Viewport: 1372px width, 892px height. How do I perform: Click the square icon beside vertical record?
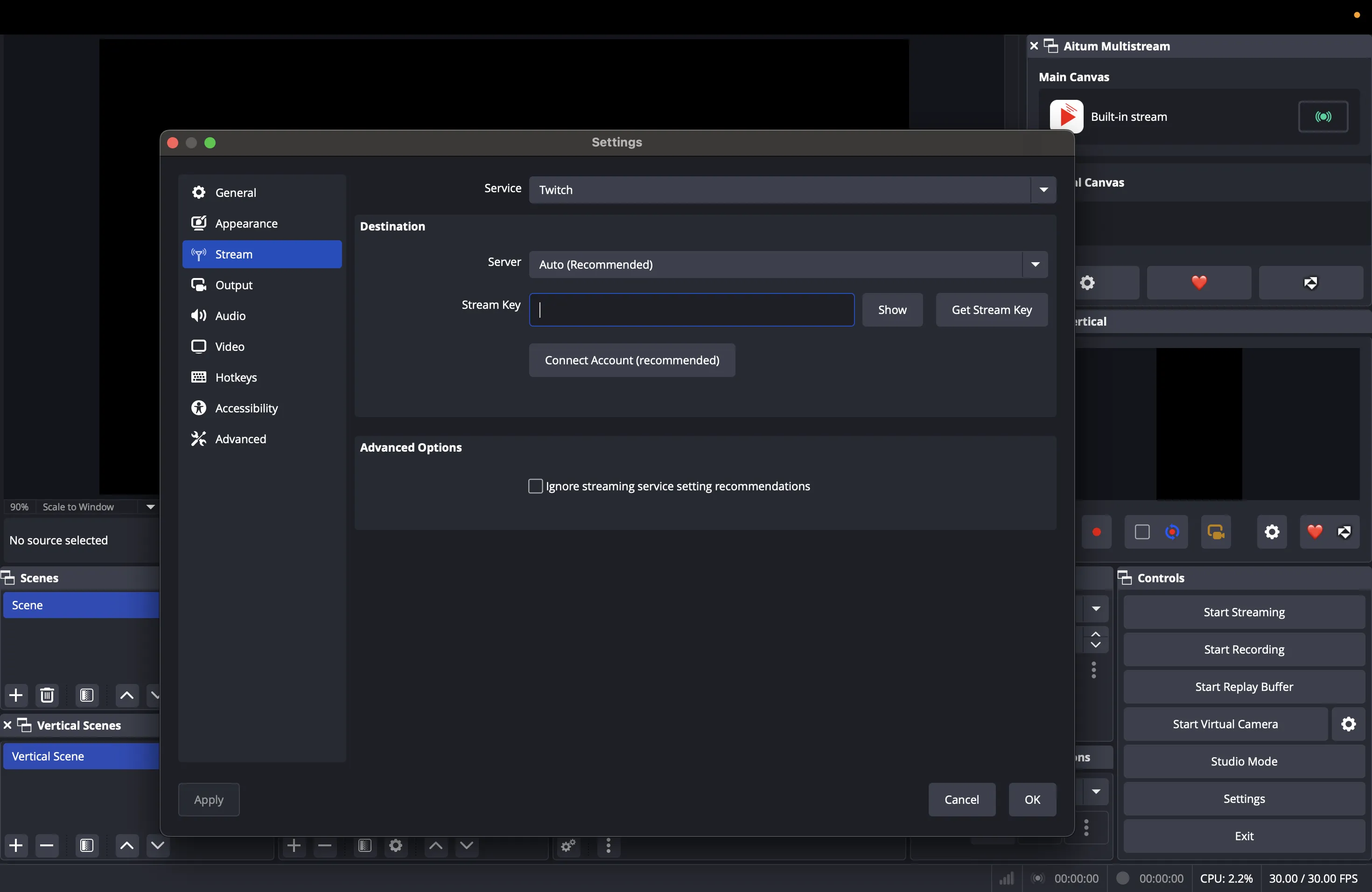tap(1142, 532)
